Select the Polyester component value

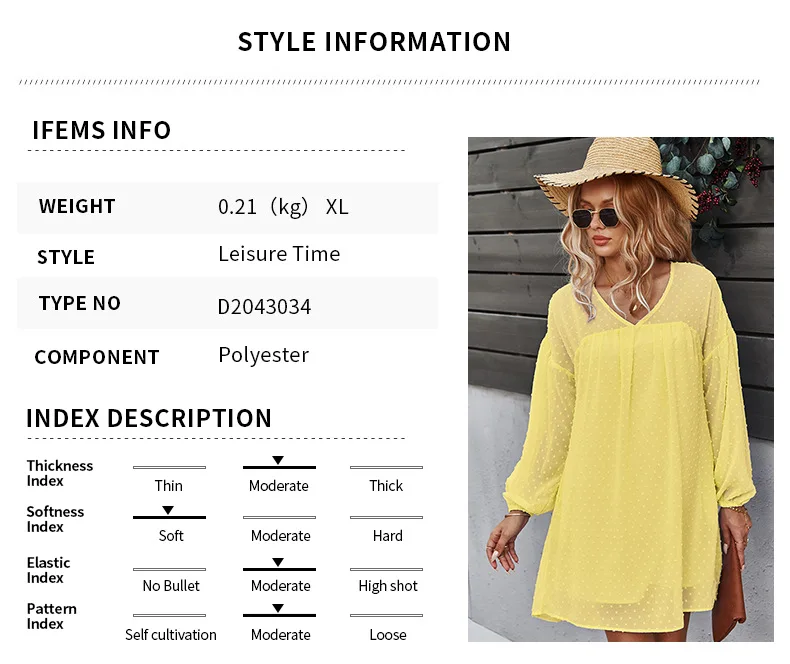pos(264,356)
